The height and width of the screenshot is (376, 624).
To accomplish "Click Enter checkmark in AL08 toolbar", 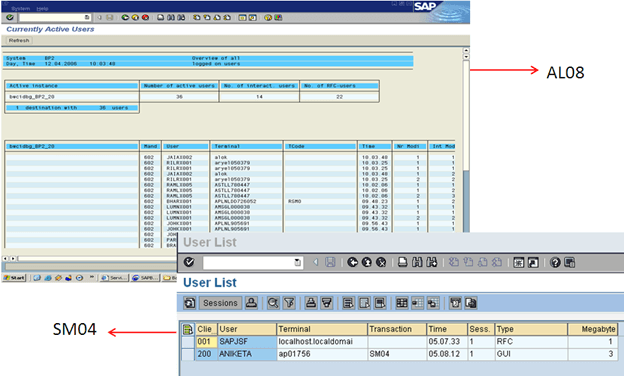I will (x=10, y=18).
